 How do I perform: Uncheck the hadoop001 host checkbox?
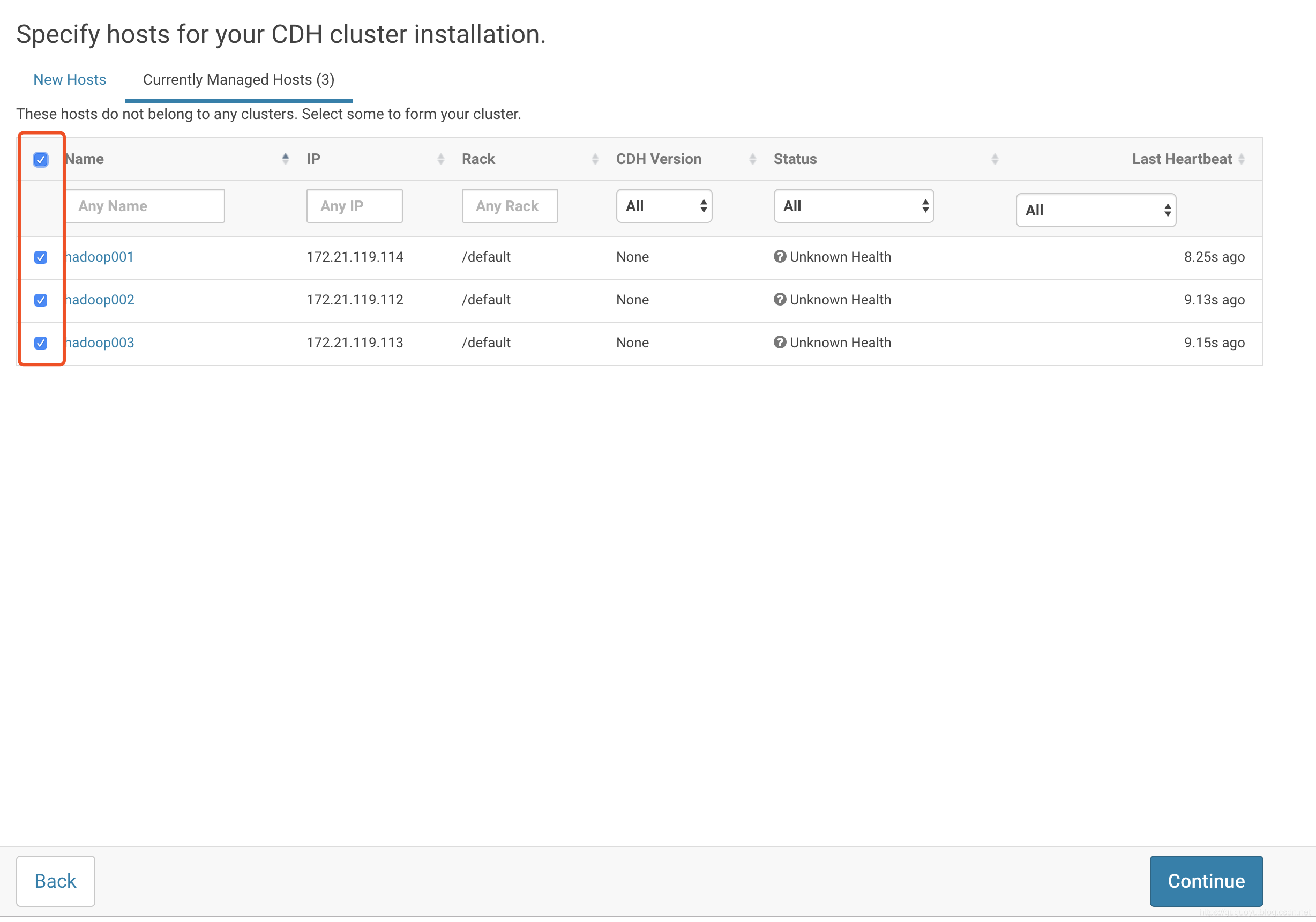coord(41,257)
